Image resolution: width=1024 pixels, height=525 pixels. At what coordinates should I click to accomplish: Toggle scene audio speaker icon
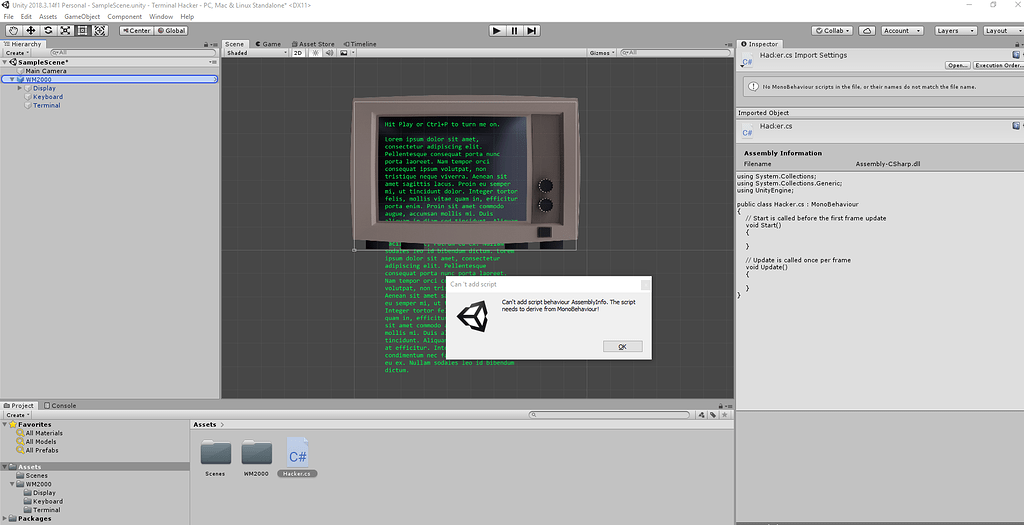click(328, 53)
